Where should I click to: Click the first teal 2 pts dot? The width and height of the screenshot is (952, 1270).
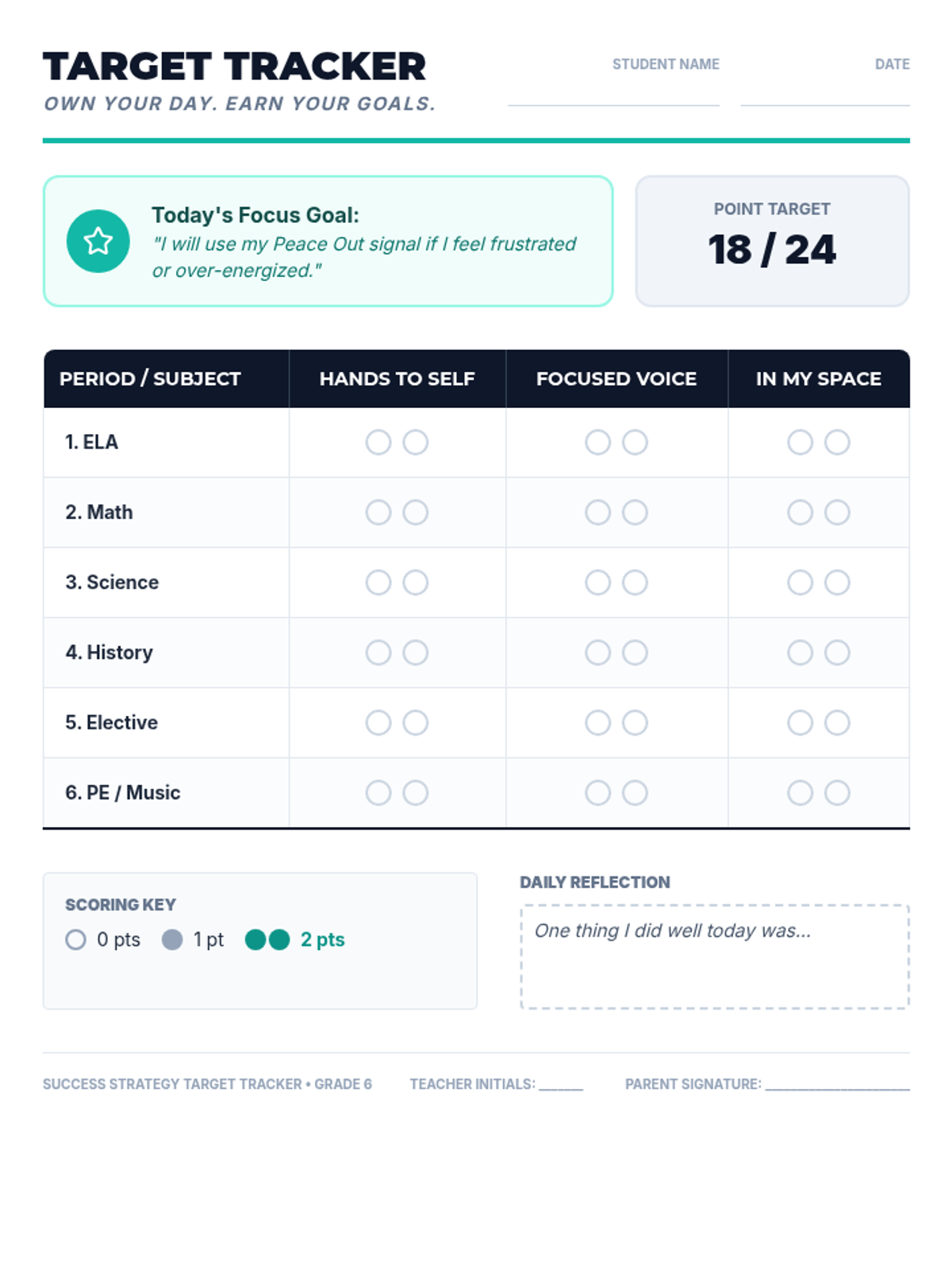(255, 940)
